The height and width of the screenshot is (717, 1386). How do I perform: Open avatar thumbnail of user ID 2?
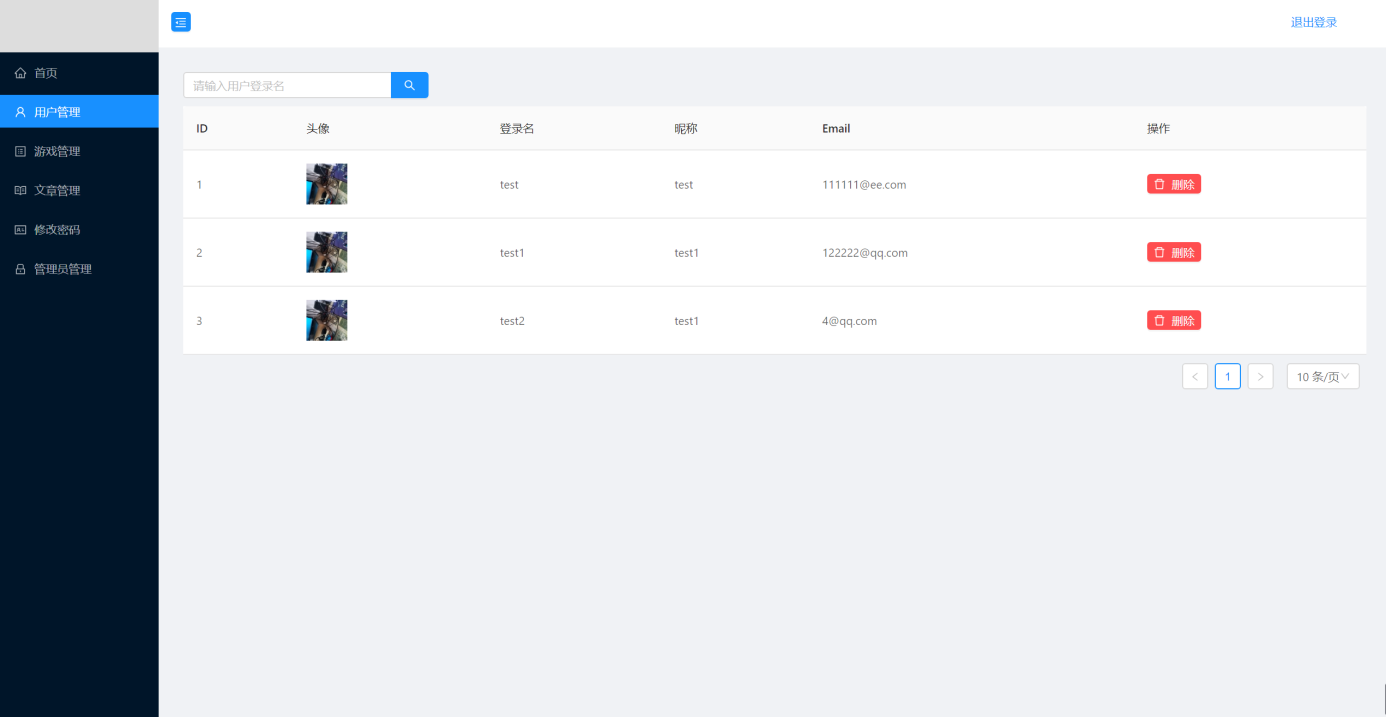pyautogui.click(x=326, y=252)
